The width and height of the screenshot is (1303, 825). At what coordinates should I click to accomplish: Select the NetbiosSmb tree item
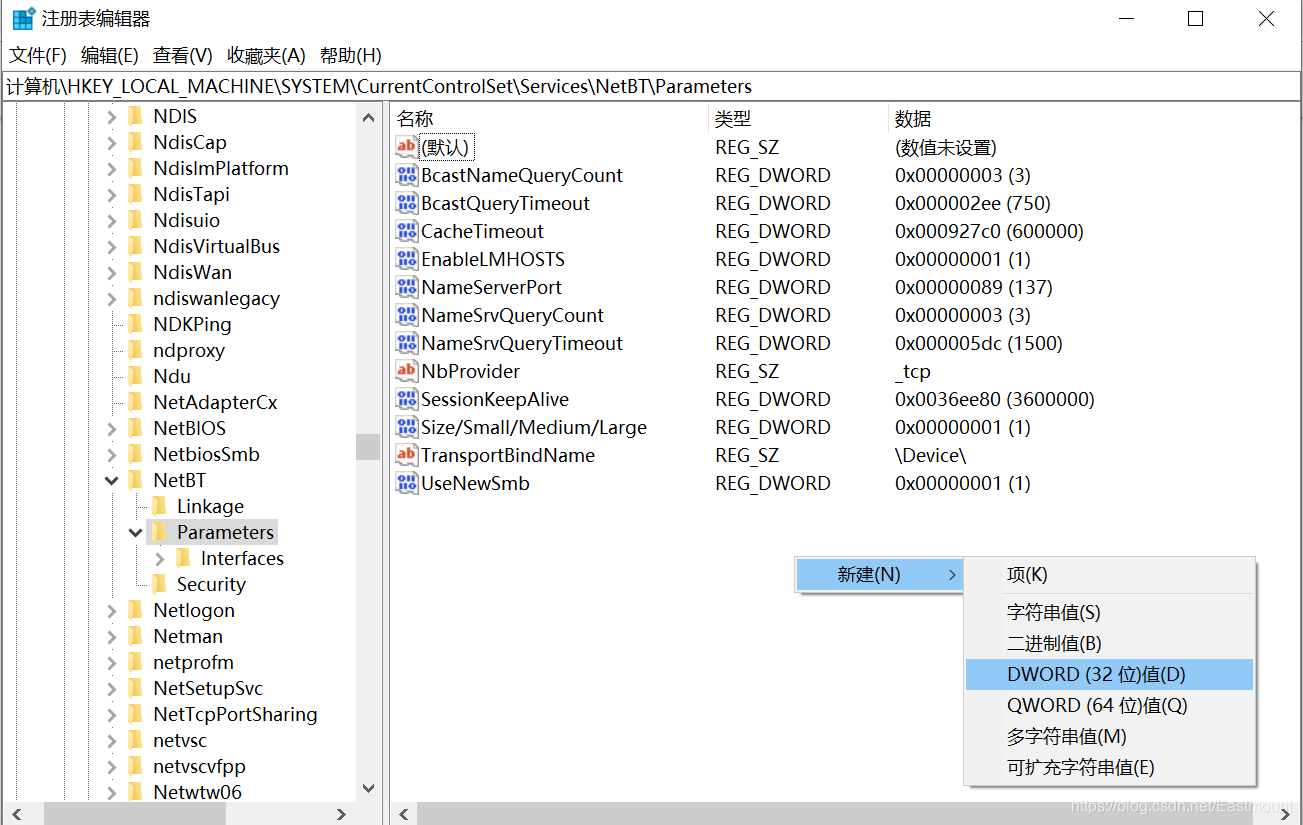tap(206, 454)
